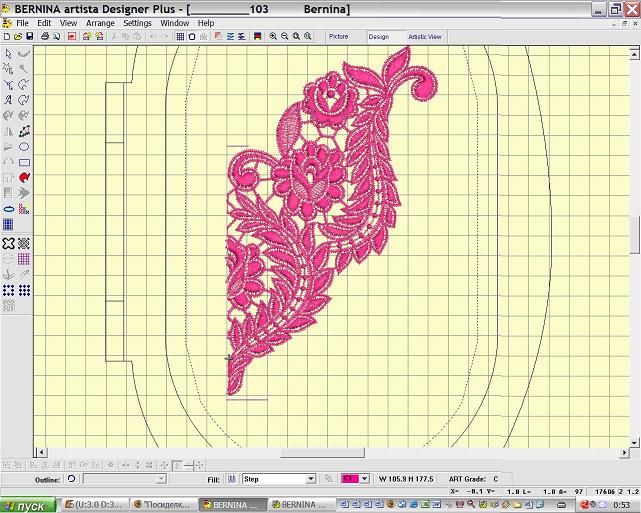Image resolution: width=641 pixels, height=513 pixels.
Task: Toggle the grid display button
Action: point(179,36)
